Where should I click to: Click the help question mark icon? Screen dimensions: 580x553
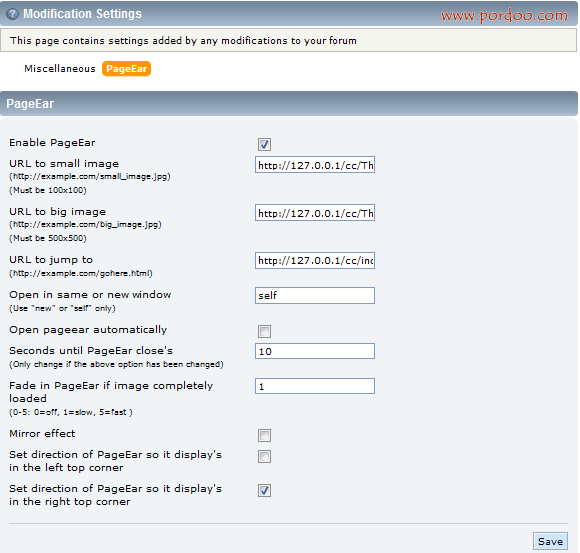pyautogui.click(x=13, y=14)
